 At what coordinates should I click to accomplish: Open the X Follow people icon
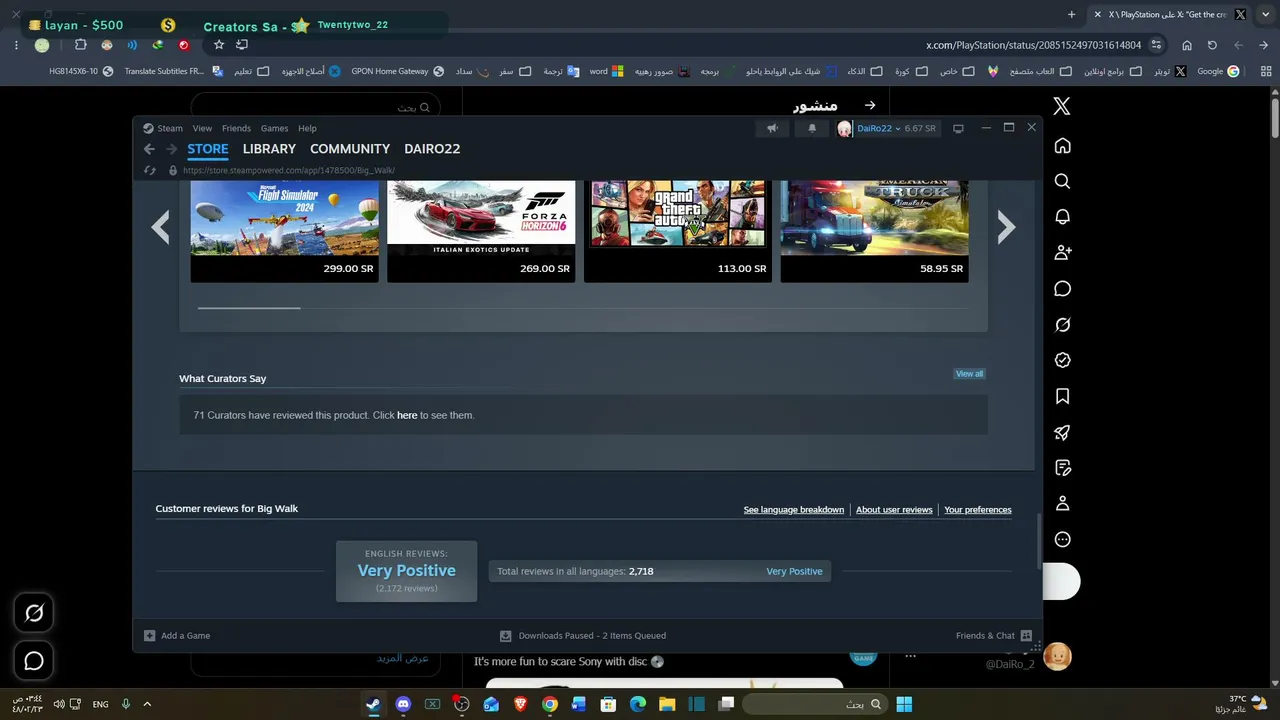(1062, 253)
